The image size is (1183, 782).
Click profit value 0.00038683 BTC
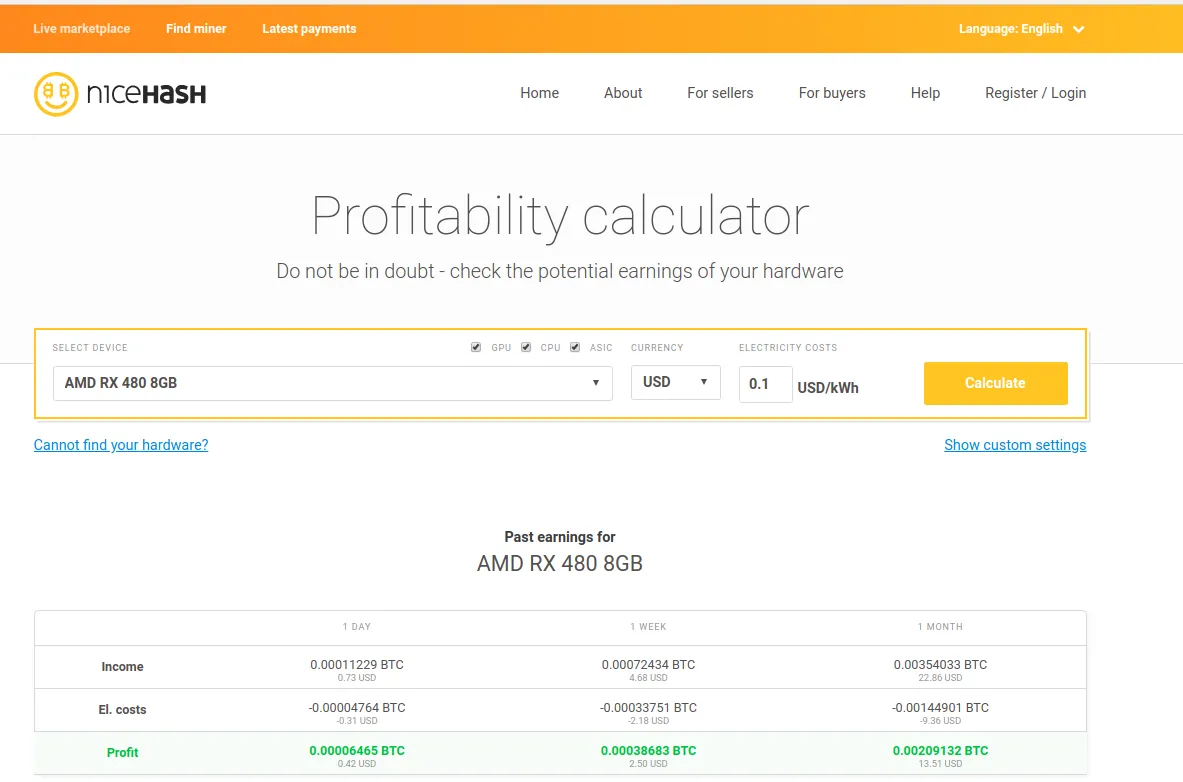[648, 751]
